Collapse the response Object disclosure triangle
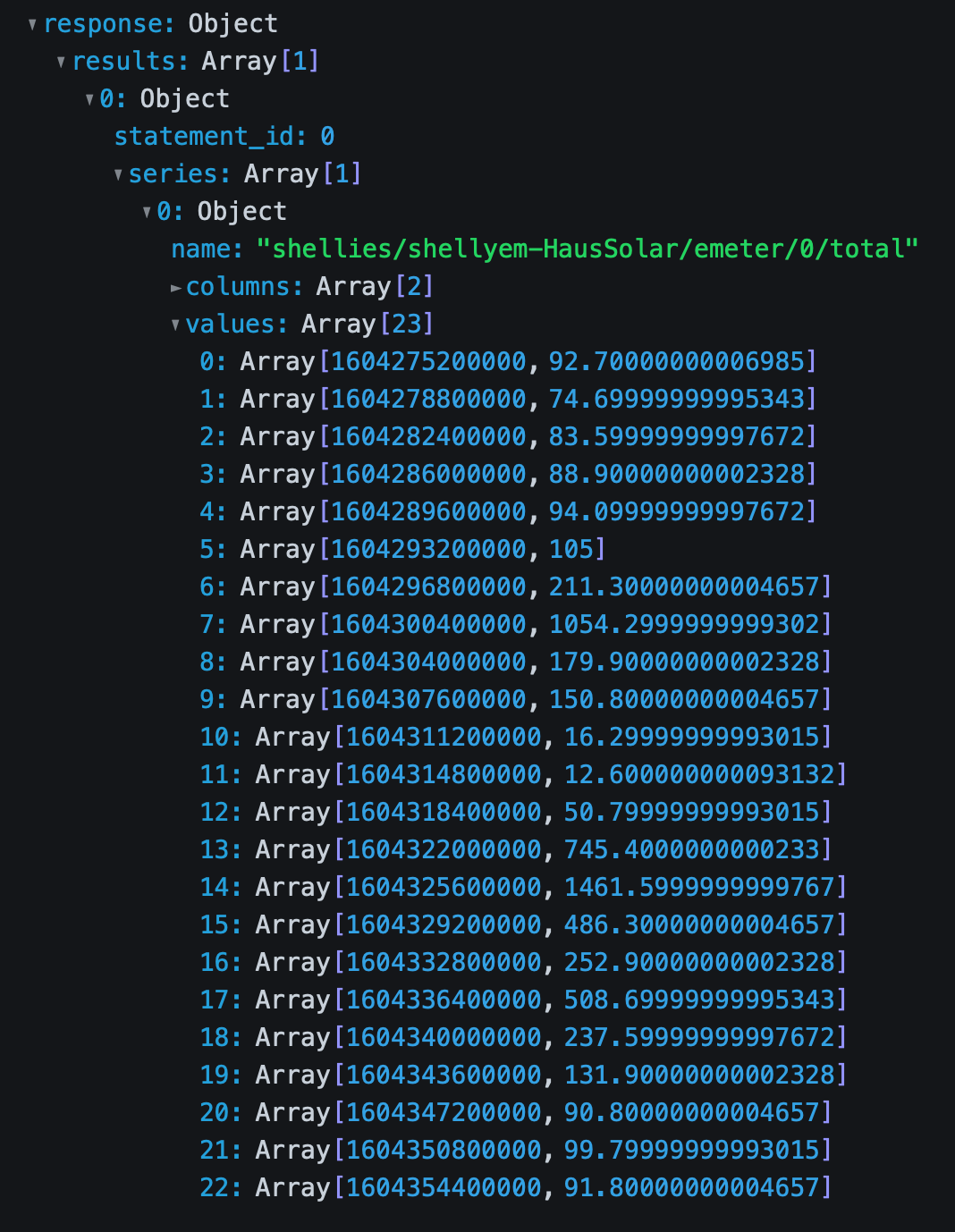The image size is (955, 1232). click(x=32, y=24)
